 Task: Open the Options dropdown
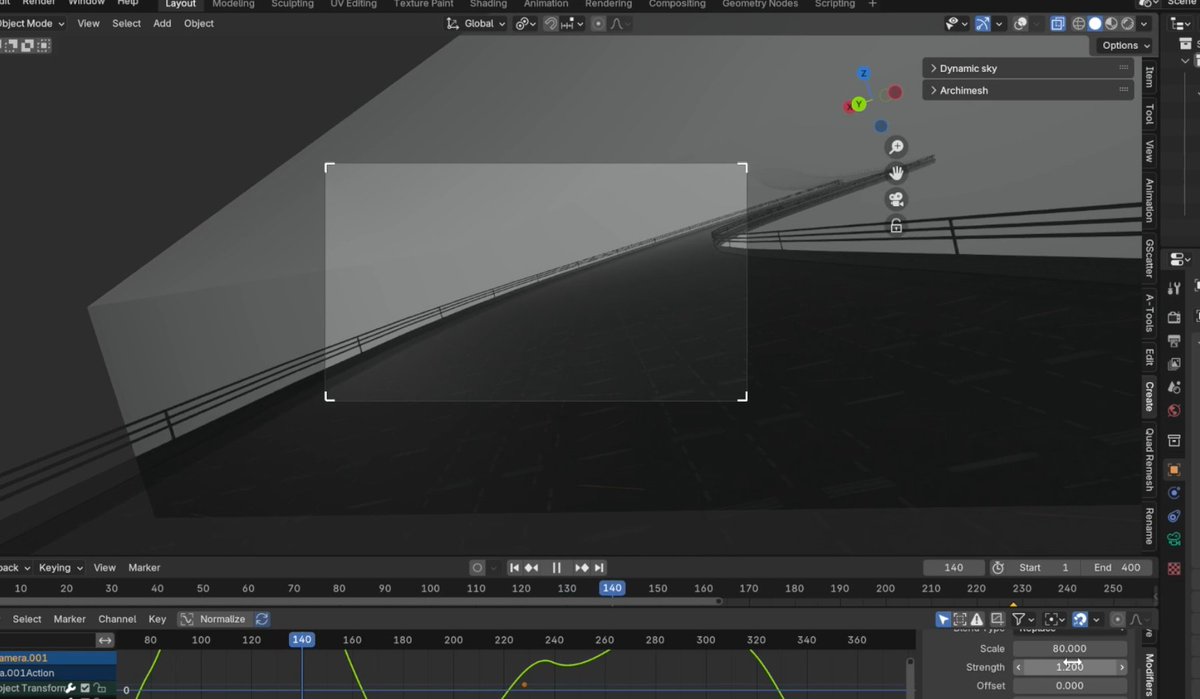tap(1125, 45)
